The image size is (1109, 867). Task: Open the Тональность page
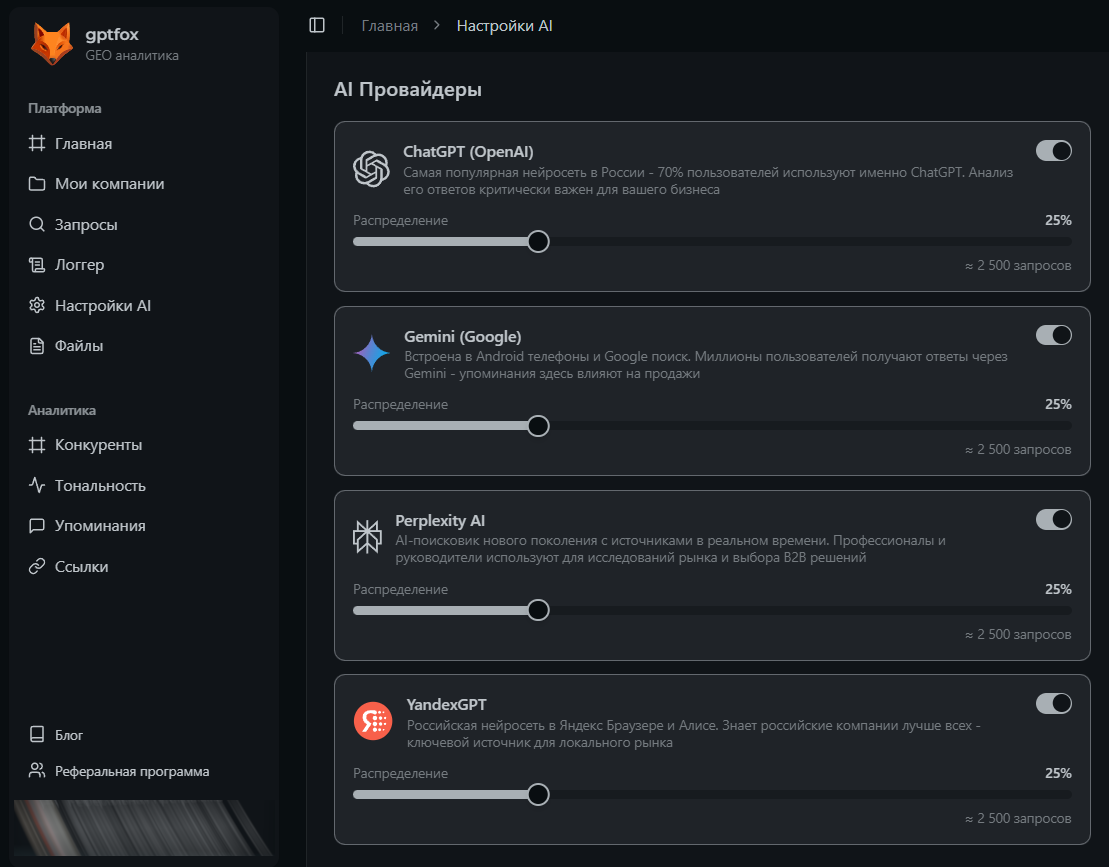pos(100,486)
